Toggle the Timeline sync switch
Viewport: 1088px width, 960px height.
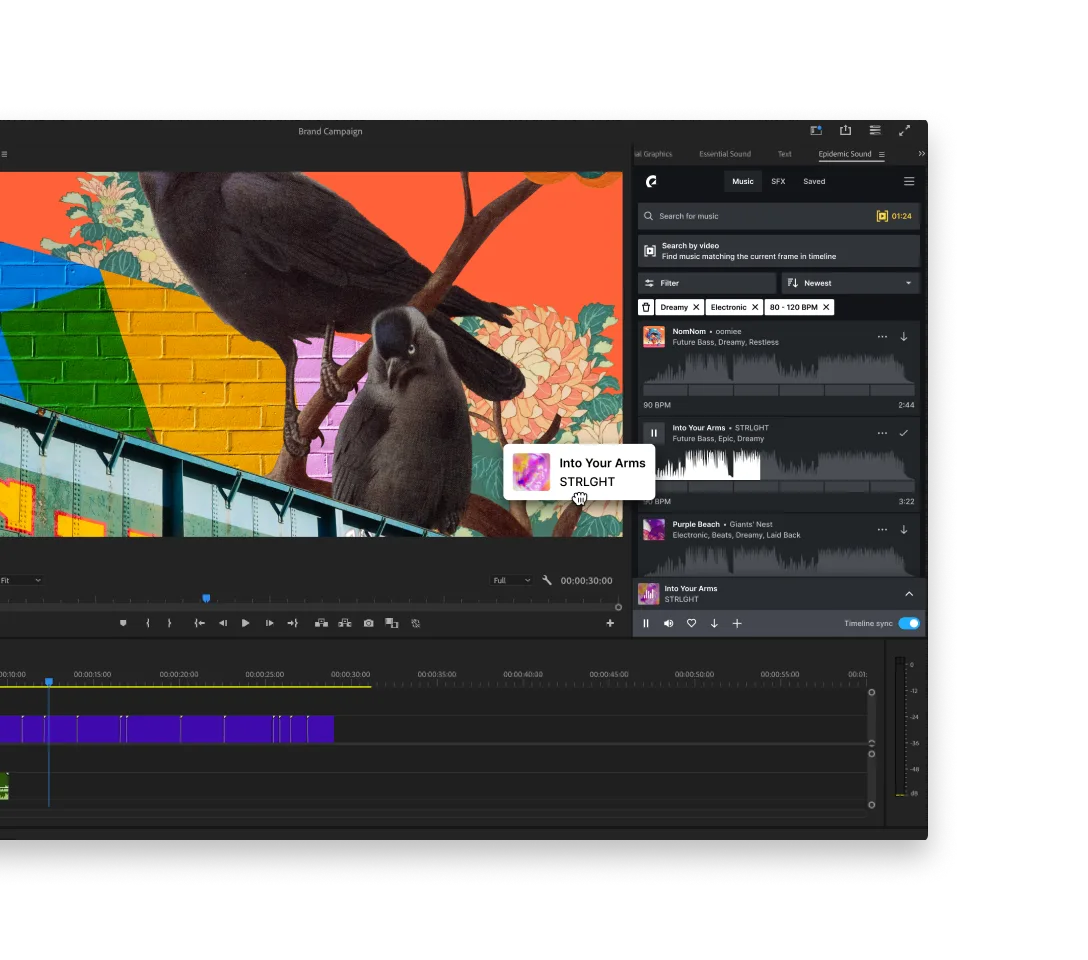coord(909,623)
